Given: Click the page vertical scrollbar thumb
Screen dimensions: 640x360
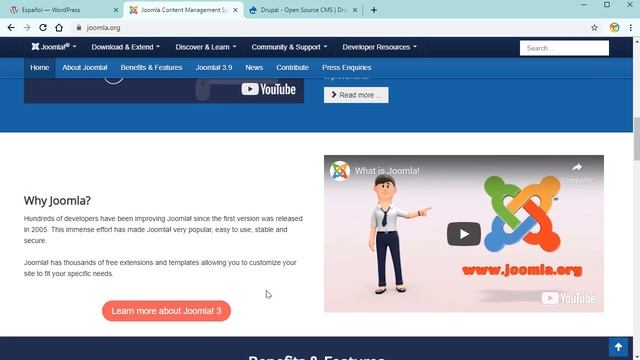Looking at the screenshot, I should tap(636, 139).
